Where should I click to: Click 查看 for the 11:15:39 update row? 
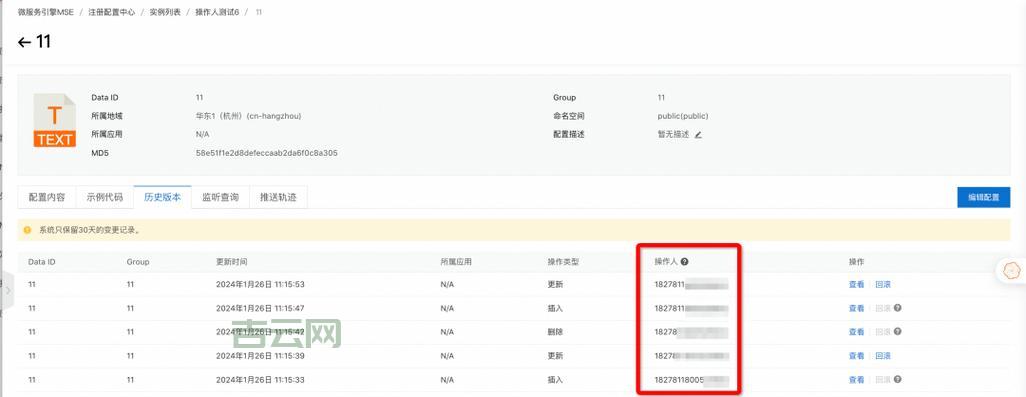pos(857,356)
